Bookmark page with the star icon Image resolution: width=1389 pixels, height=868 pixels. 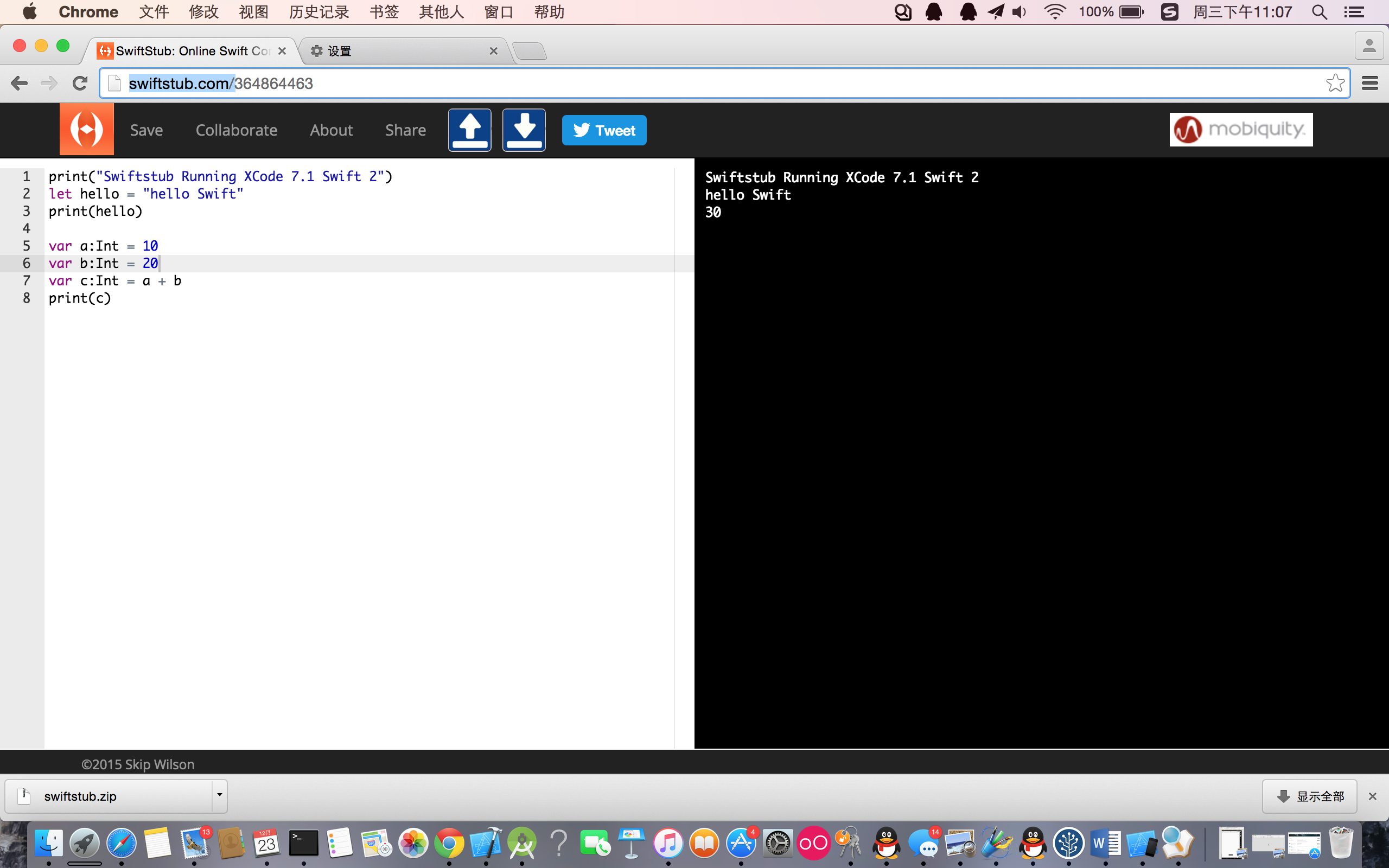coord(1335,83)
